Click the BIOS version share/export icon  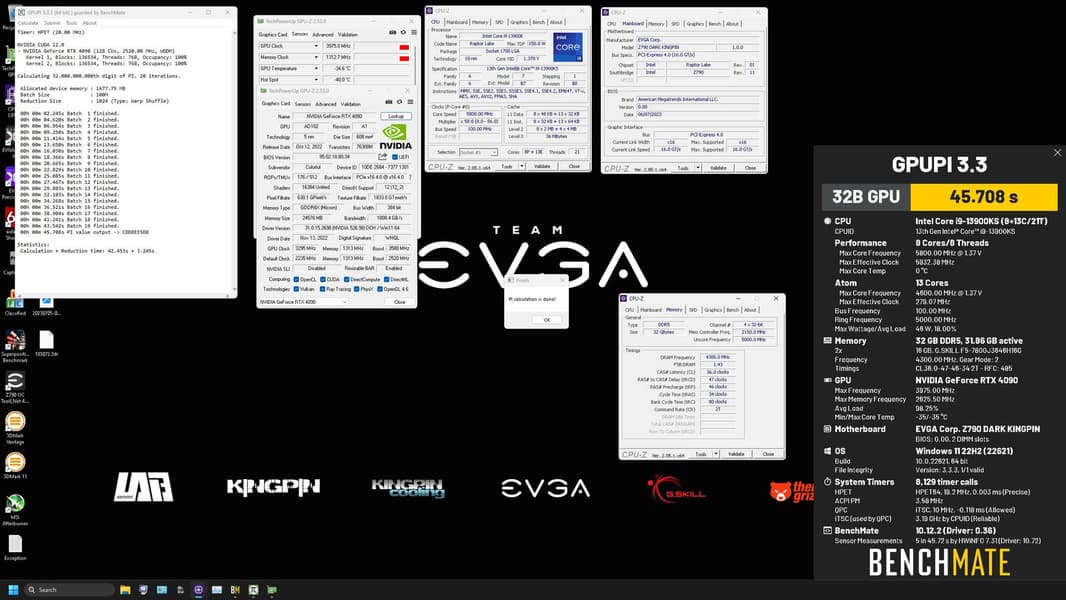(x=383, y=157)
